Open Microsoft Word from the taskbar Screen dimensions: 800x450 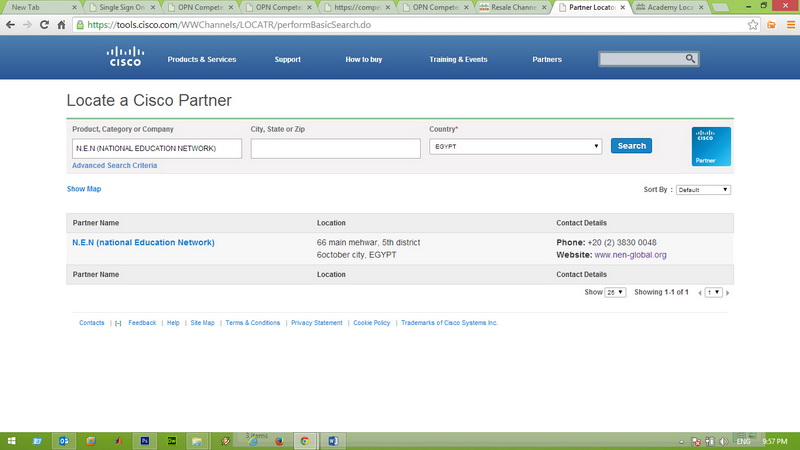point(333,441)
